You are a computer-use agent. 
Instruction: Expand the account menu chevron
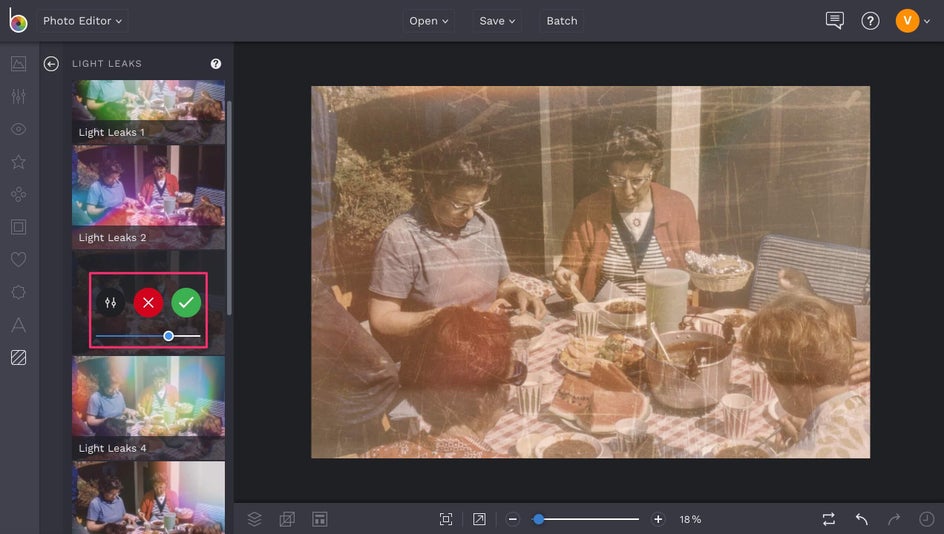pyautogui.click(x=927, y=21)
